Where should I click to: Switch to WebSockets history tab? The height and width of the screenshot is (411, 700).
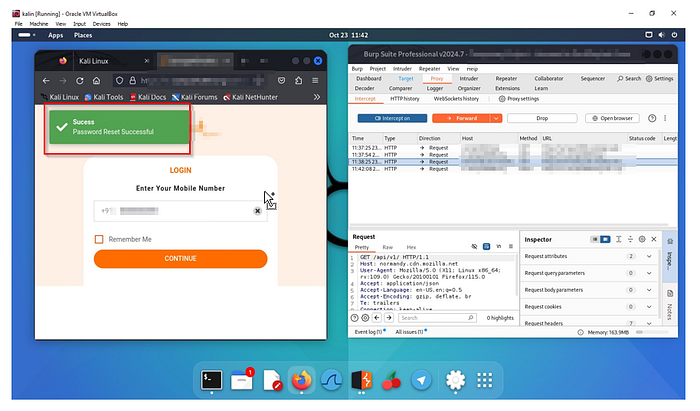click(456, 99)
